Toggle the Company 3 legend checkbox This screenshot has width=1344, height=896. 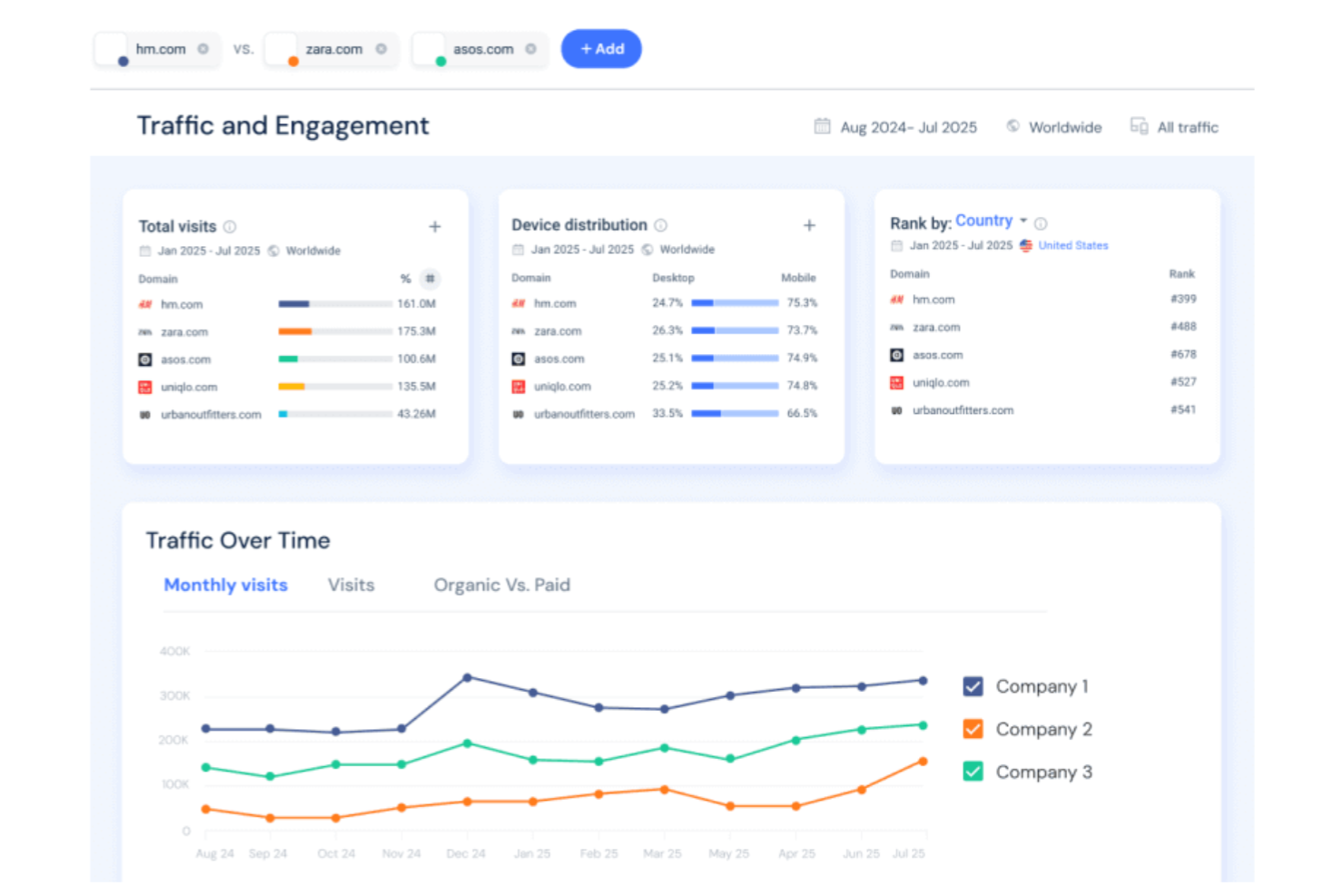click(973, 771)
